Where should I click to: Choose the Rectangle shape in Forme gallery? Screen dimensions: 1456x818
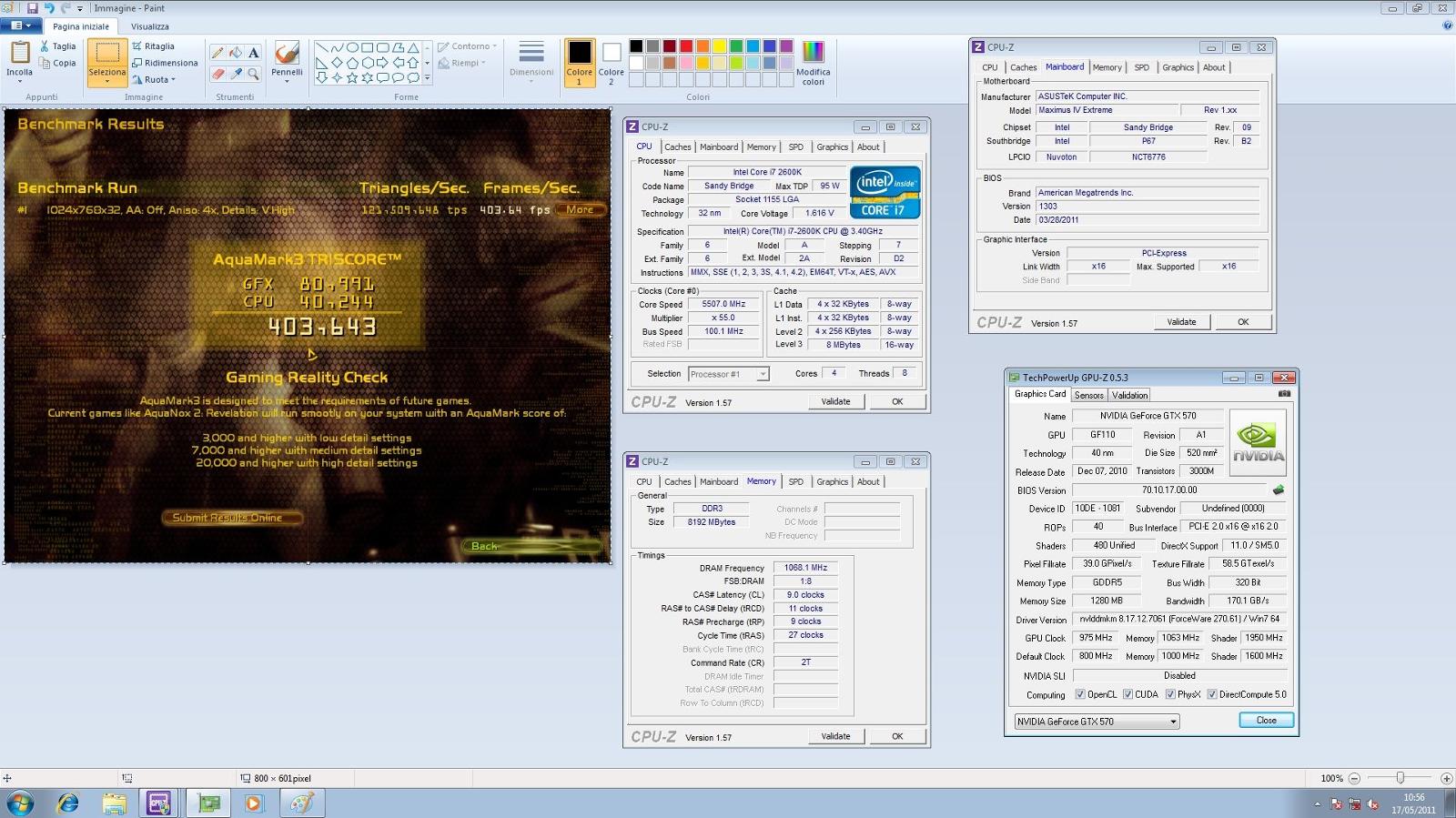click(367, 48)
